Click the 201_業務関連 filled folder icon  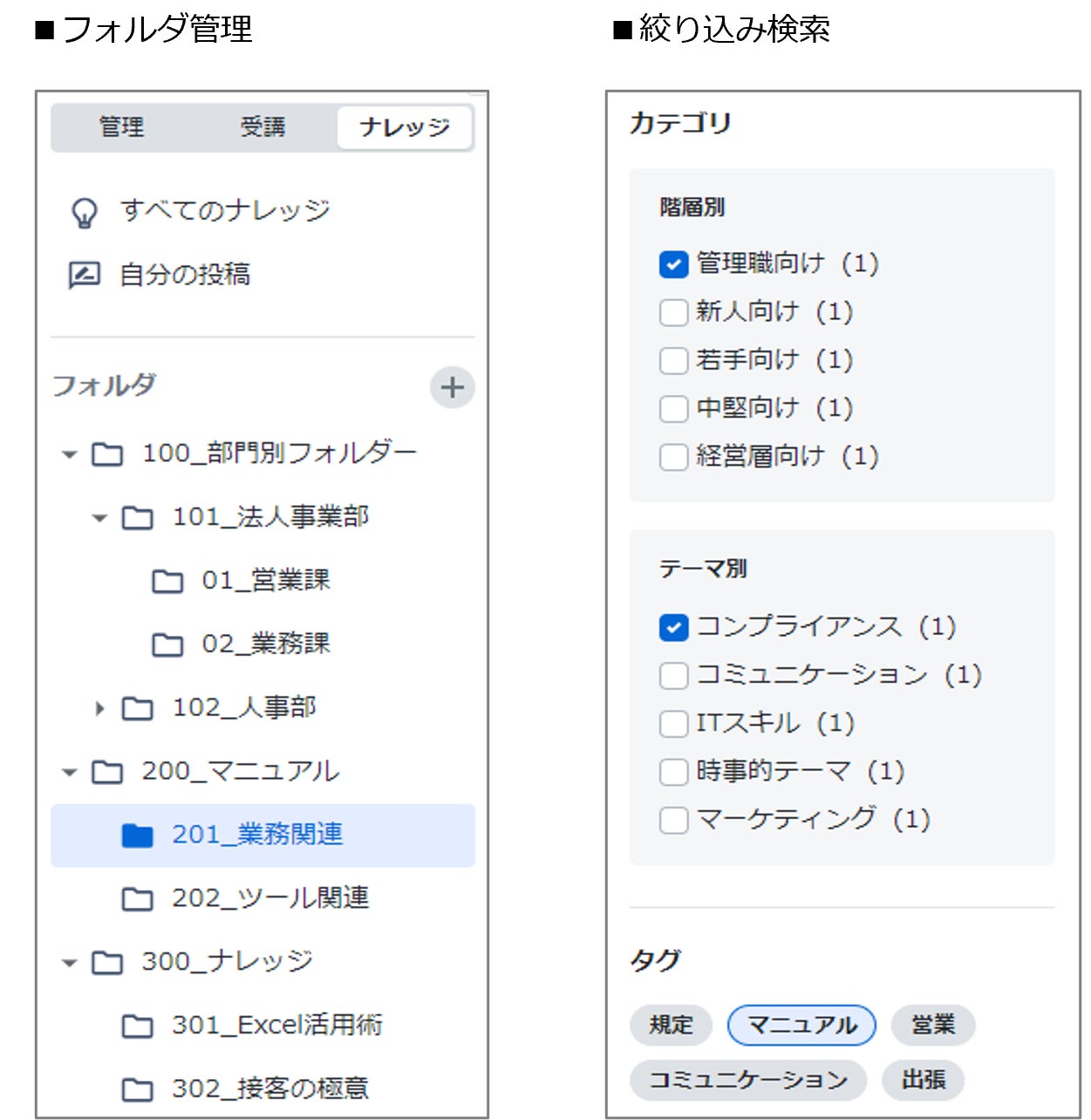coord(137,836)
